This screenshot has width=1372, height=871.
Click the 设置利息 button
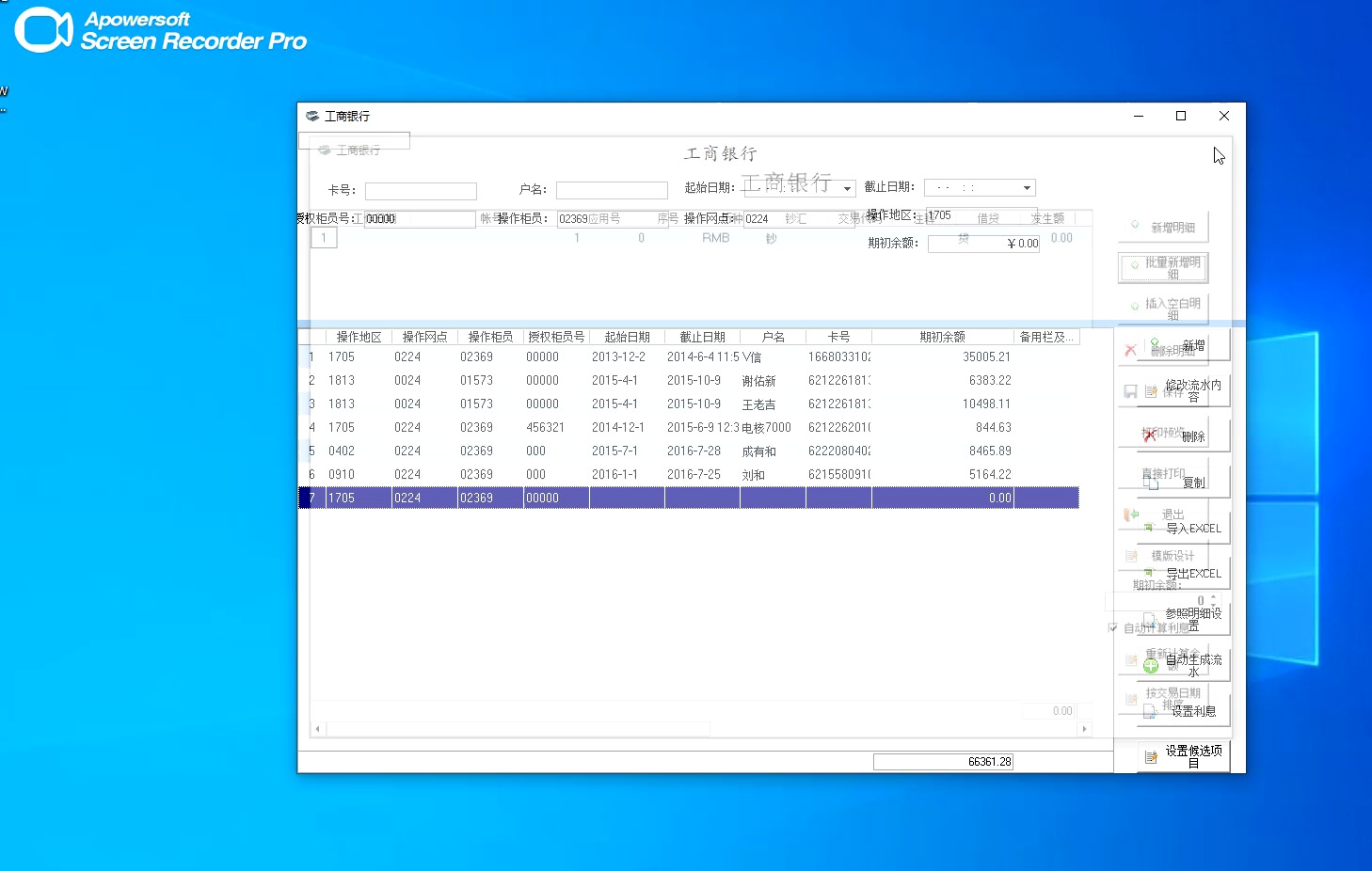1184,711
